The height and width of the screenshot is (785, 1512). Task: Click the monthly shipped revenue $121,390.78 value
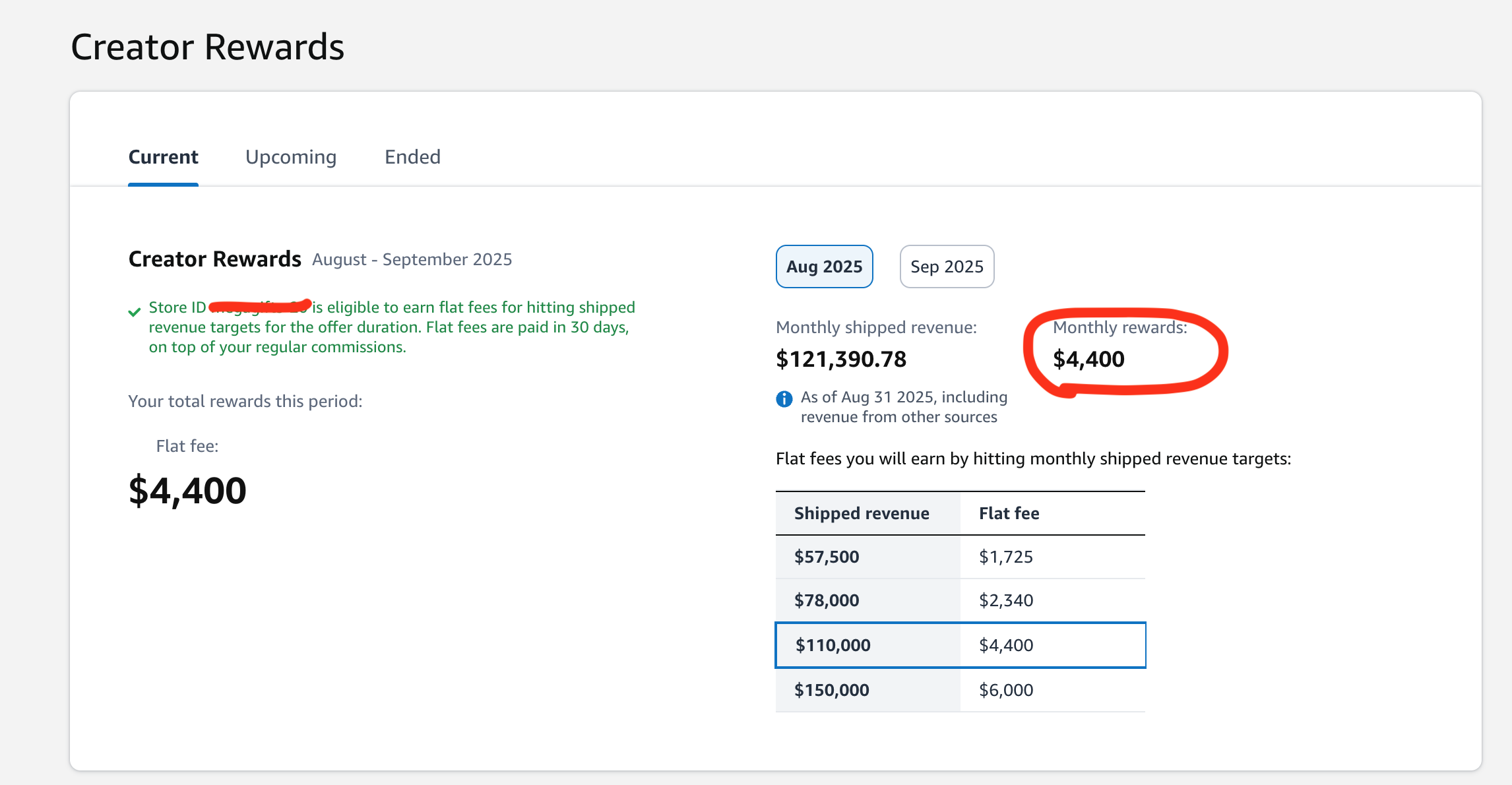point(841,360)
